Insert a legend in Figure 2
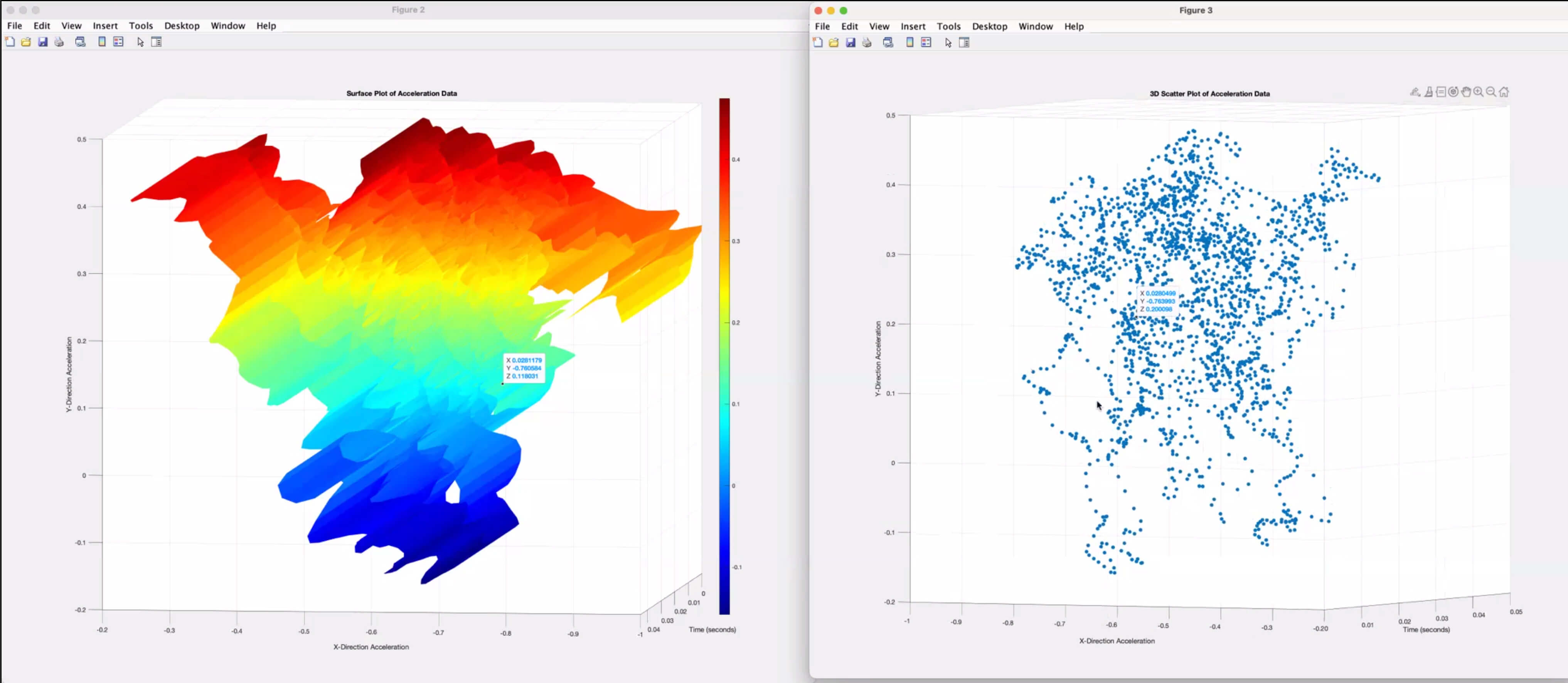The image size is (1568, 683). click(x=118, y=41)
